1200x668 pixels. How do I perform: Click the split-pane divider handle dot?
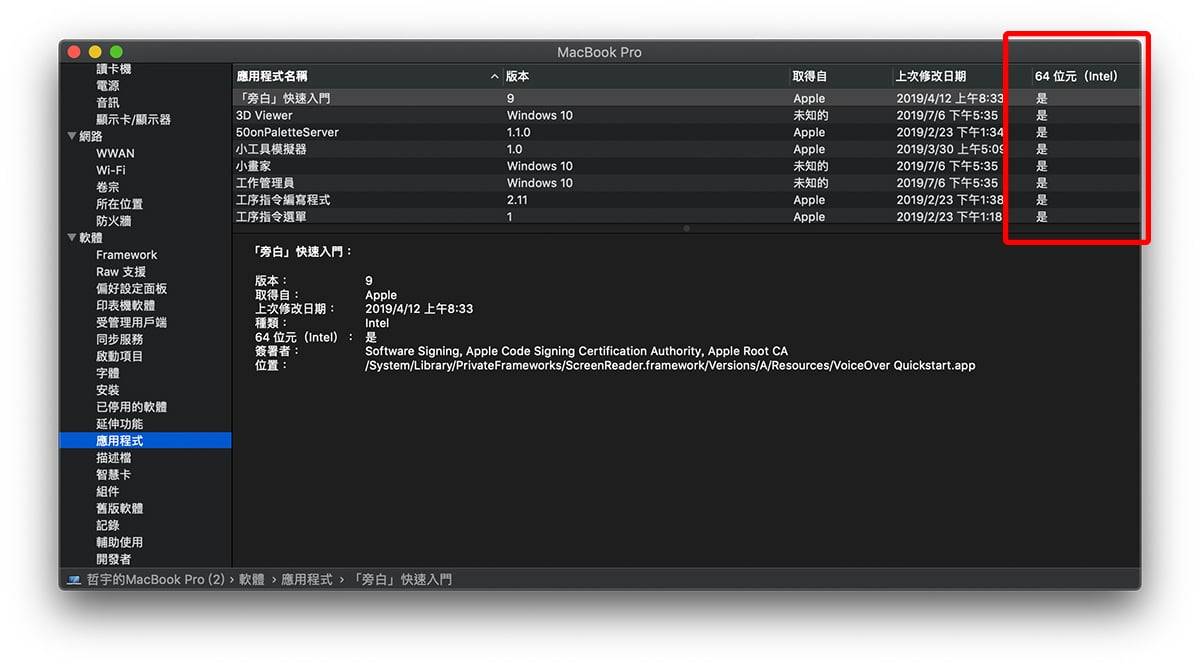(686, 229)
